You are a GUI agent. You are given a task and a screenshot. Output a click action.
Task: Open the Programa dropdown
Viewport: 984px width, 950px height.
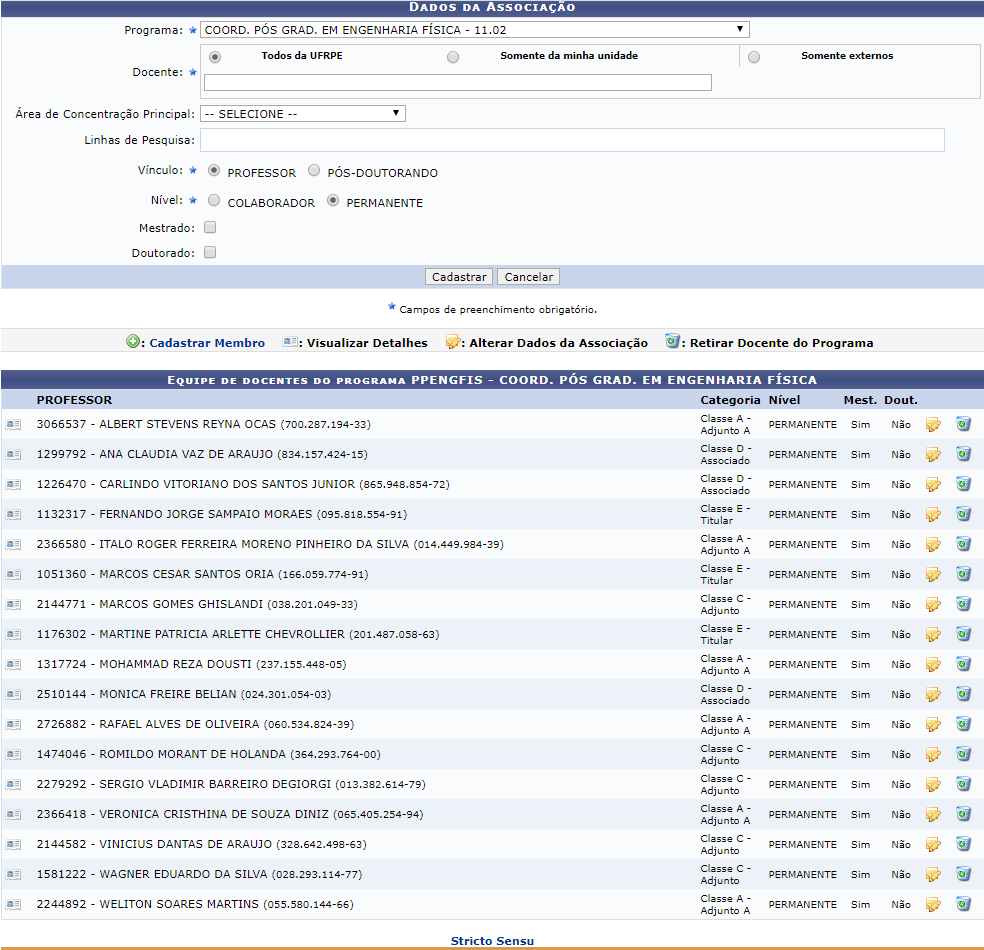click(x=474, y=29)
